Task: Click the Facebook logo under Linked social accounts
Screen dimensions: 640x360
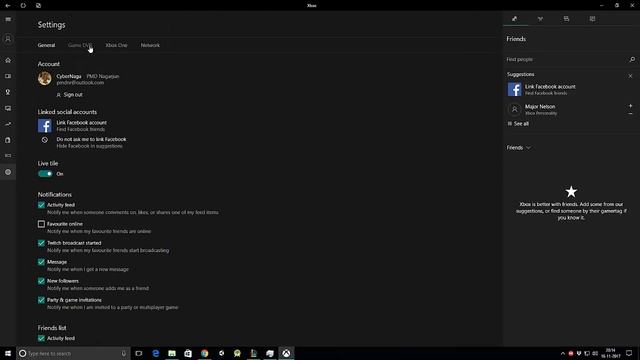Action: point(44,126)
